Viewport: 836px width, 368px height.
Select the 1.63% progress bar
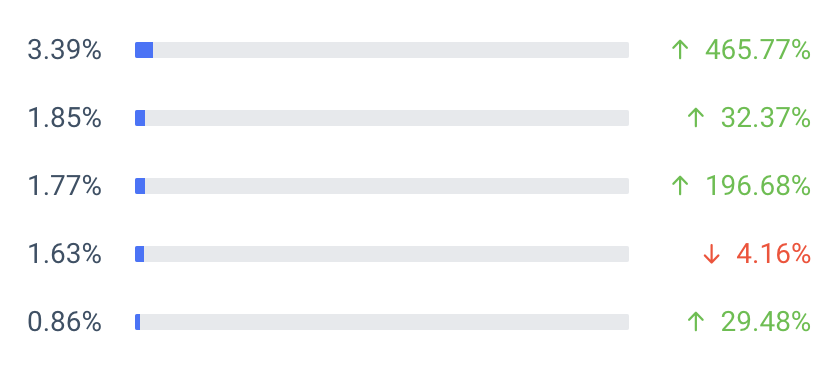(382, 254)
